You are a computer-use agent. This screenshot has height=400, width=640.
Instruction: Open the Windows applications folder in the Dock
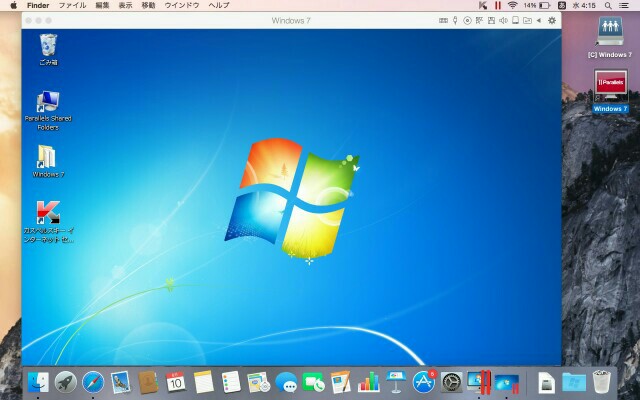(574, 382)
